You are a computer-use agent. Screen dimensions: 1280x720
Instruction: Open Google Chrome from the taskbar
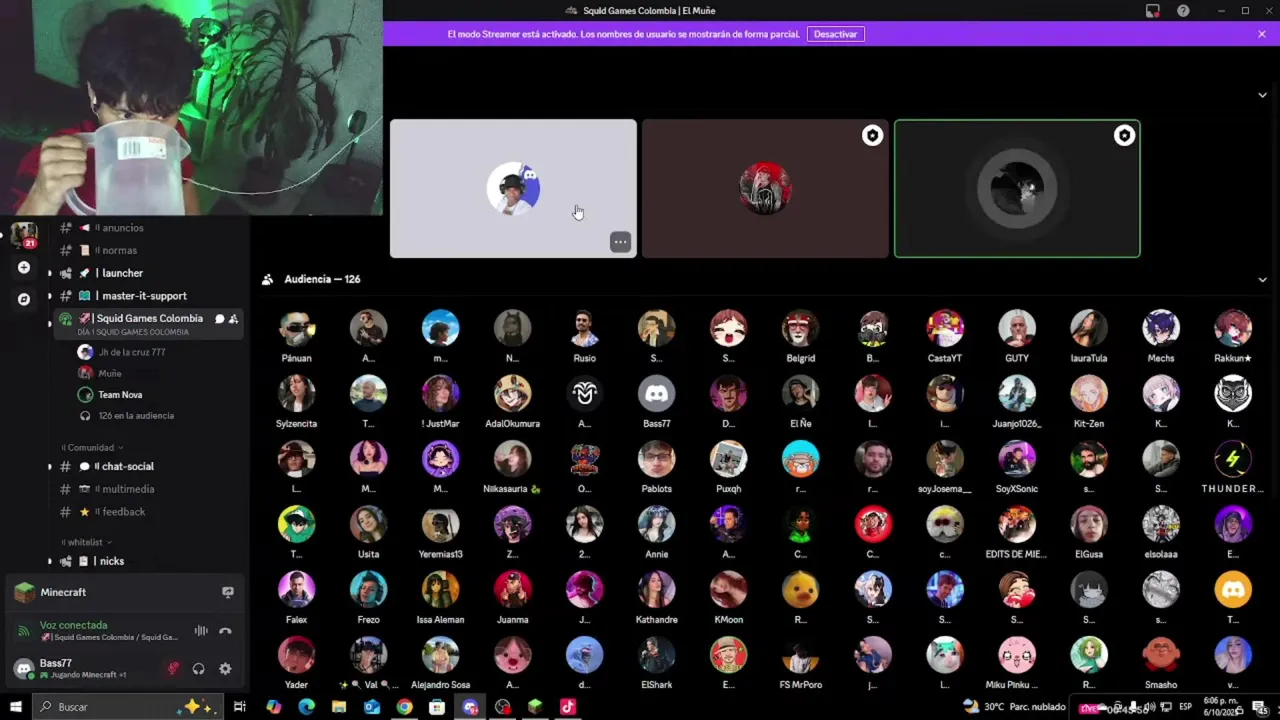[404, 707]
